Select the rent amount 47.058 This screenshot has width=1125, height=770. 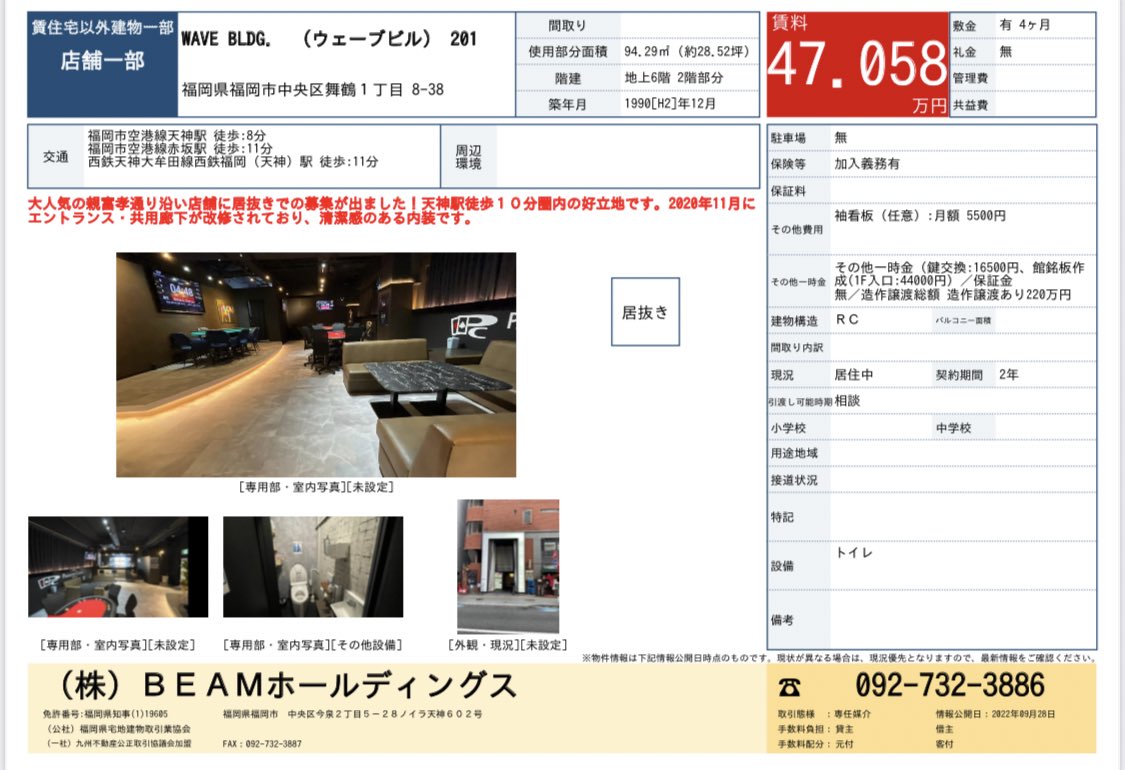[x=857, y=64]
